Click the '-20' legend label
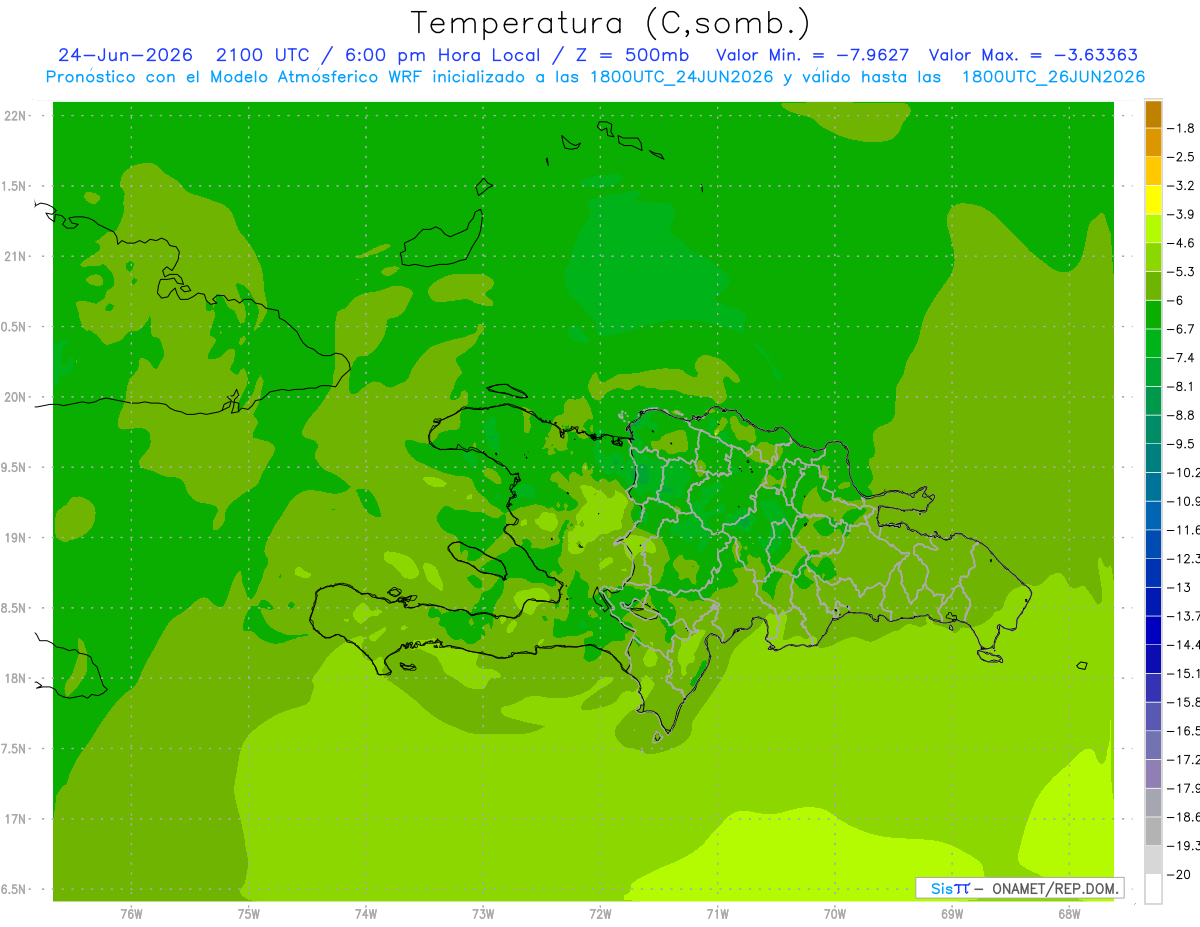This screenshot has height=927, width=1200. pos(1178,875)
